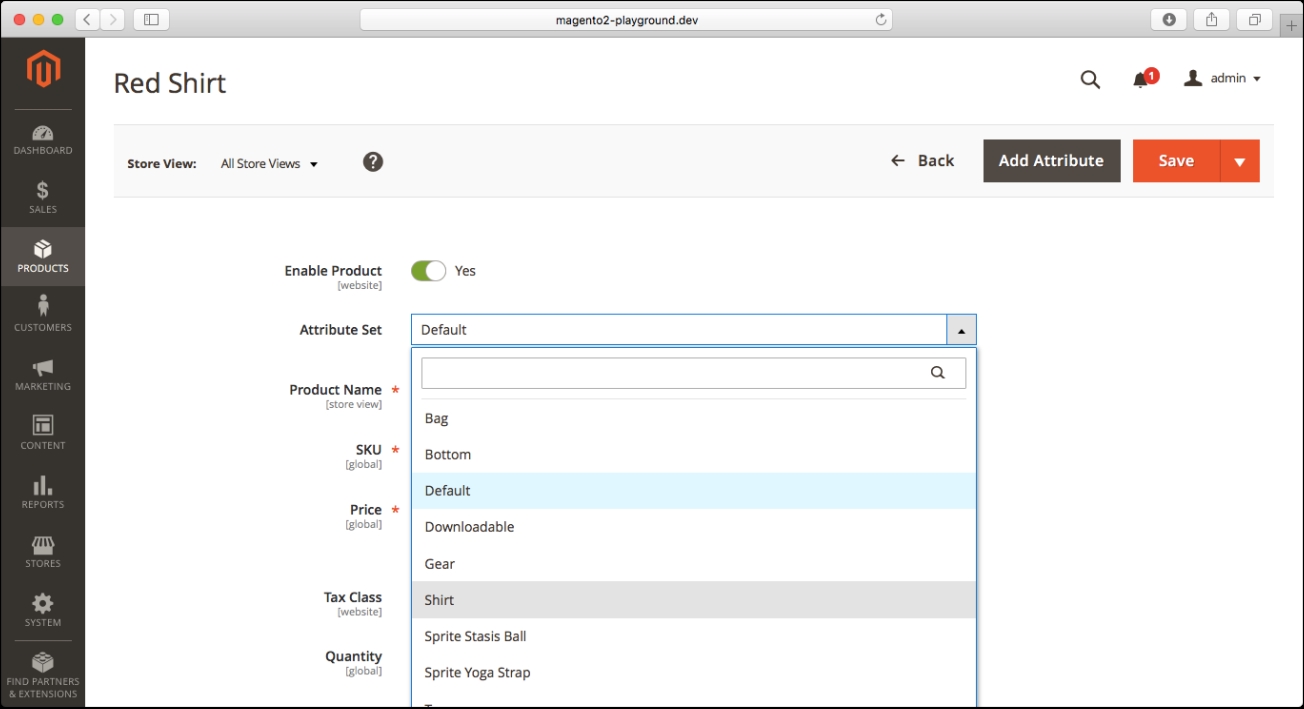Click the search icon in the attribute set filter

(938, 372)
